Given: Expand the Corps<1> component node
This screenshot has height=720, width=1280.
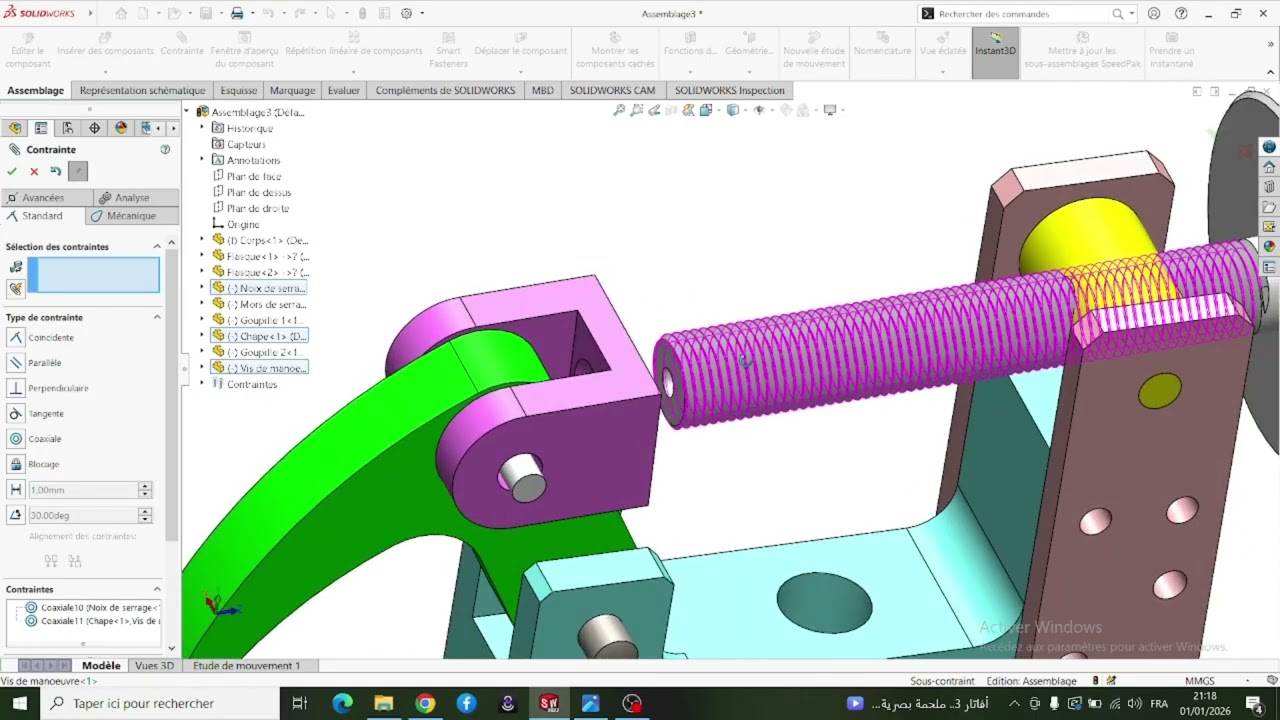Looking at the screenshot, I should click(x=202, y=240).
